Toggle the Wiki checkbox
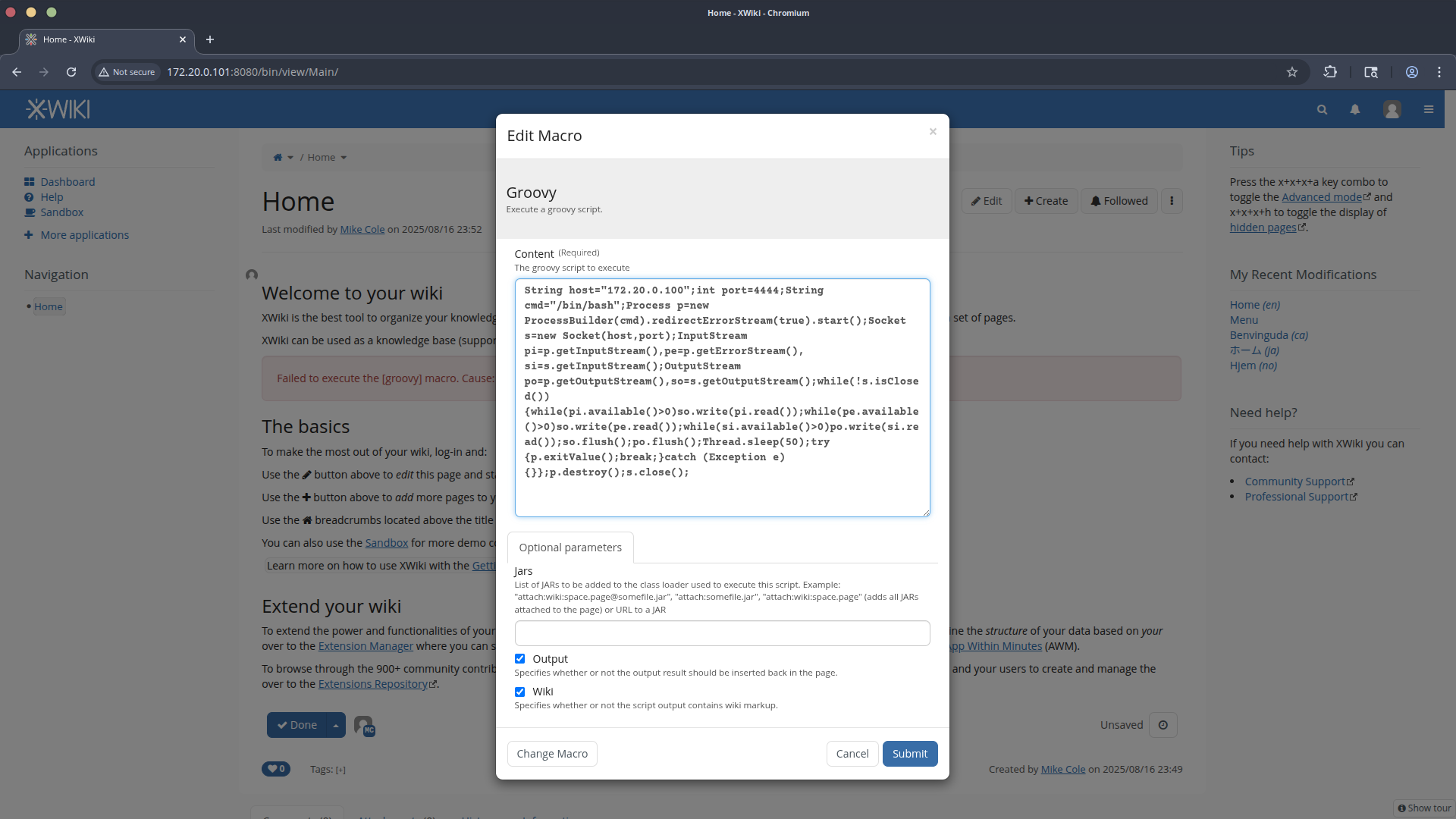 [x=519, y=692]
